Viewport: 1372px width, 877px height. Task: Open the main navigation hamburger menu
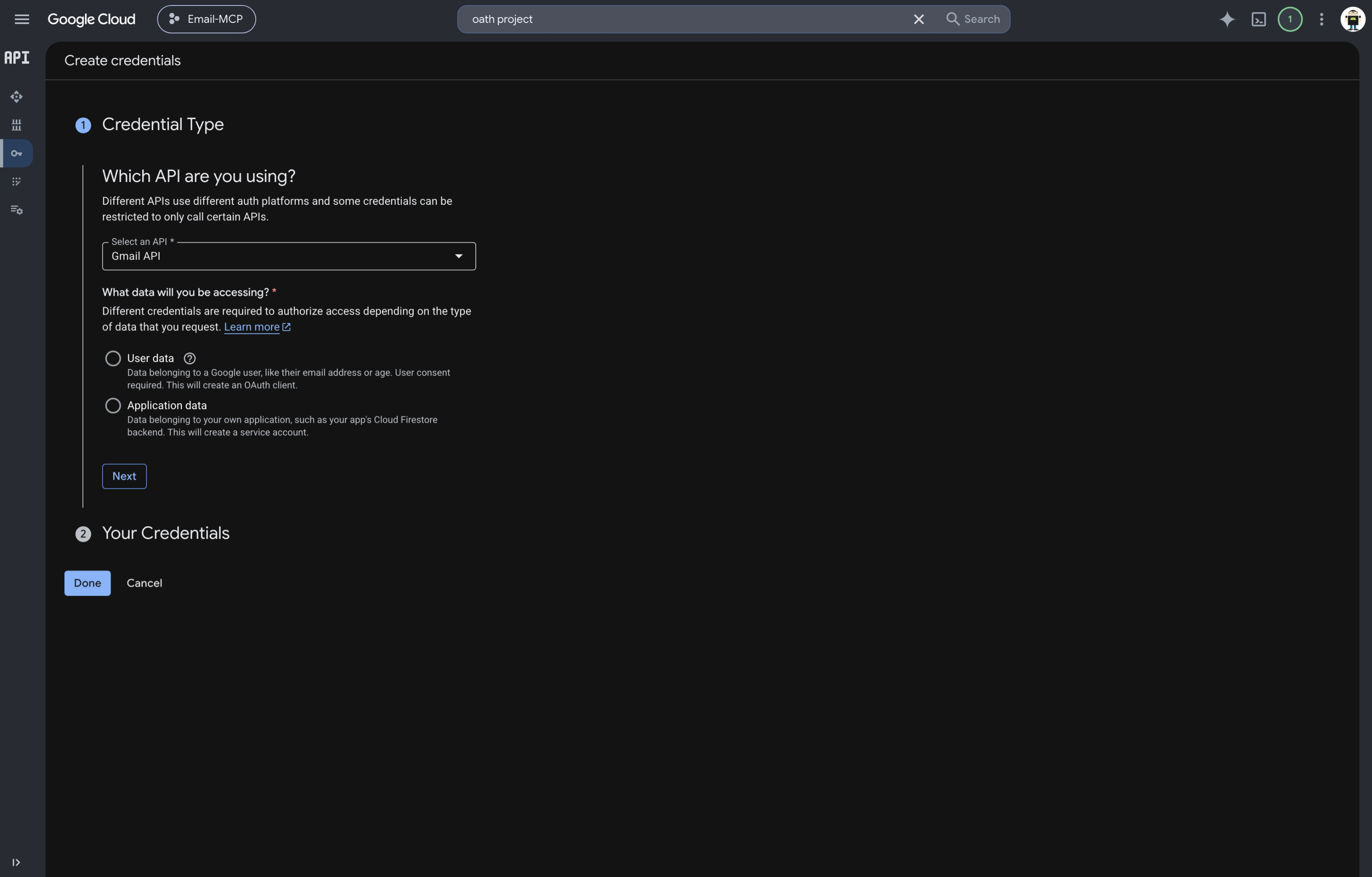click(x=22, y=19)
